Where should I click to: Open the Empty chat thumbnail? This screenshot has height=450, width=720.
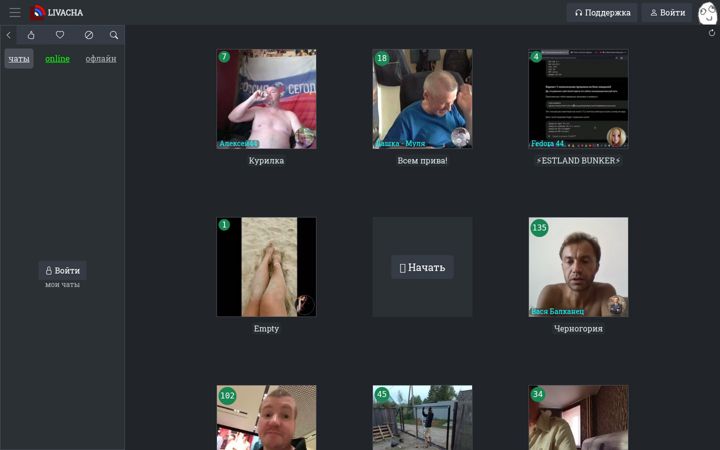click(x=266, y=267)
